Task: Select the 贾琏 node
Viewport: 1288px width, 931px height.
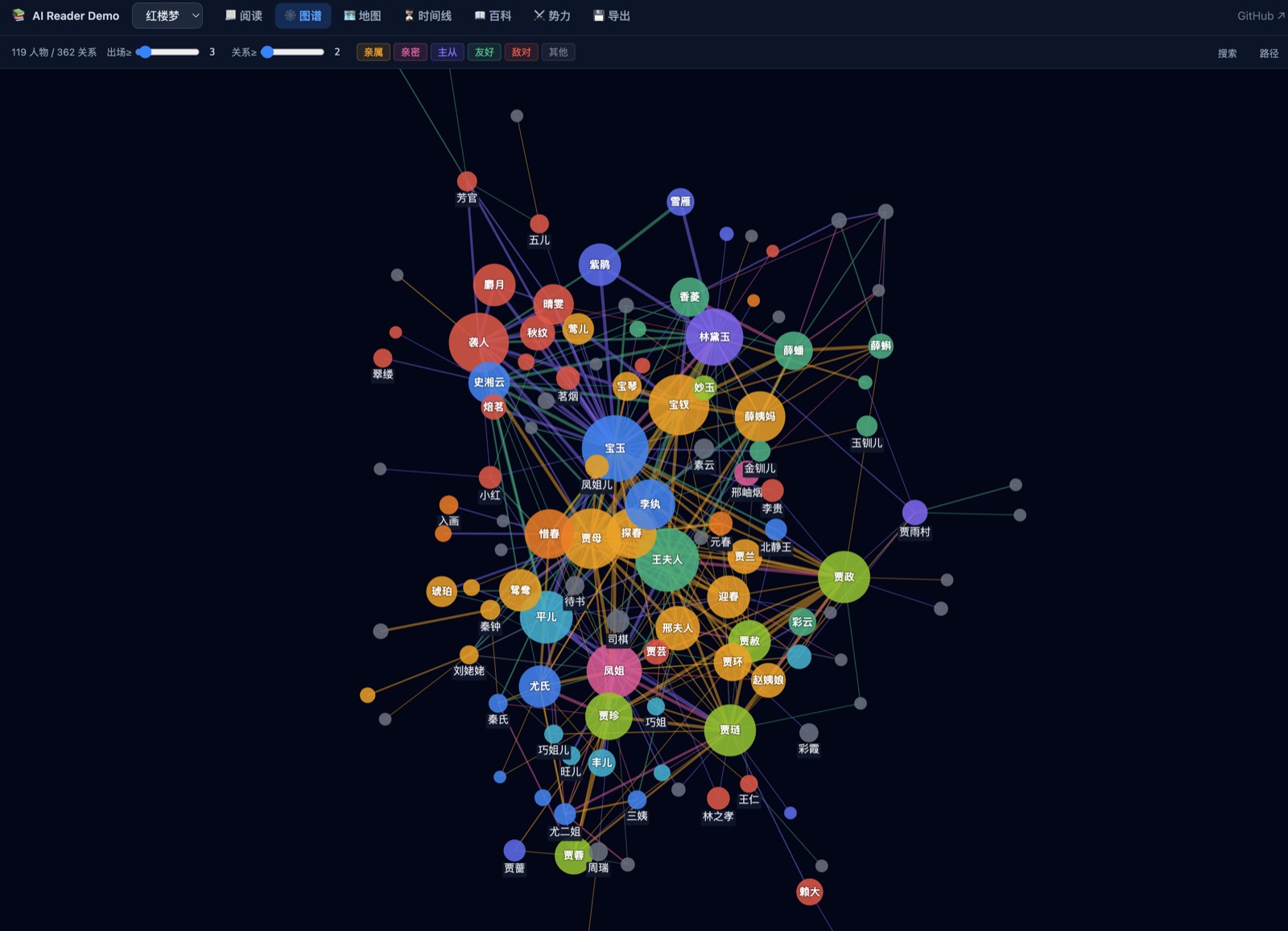Action: [x=730, y=730]
